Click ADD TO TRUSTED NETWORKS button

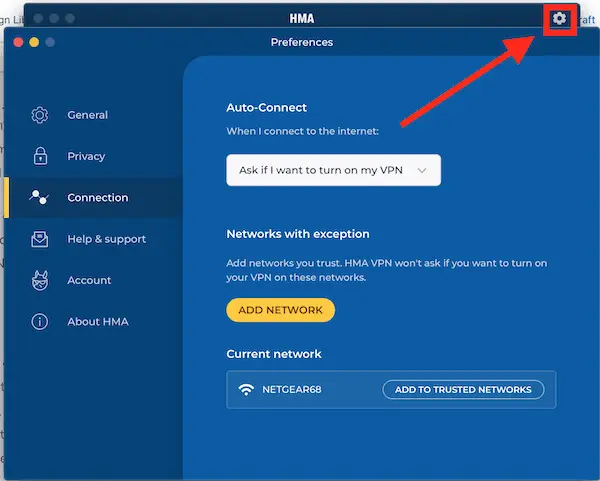tap(463, 390)
